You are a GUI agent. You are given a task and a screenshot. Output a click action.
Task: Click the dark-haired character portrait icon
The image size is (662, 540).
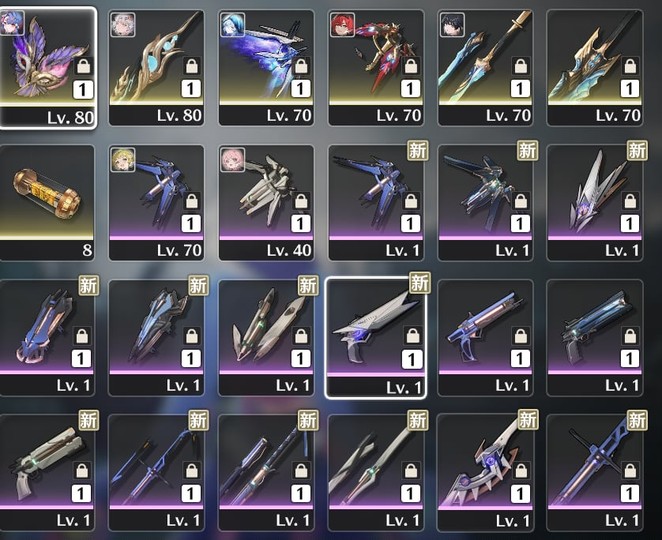452,24
